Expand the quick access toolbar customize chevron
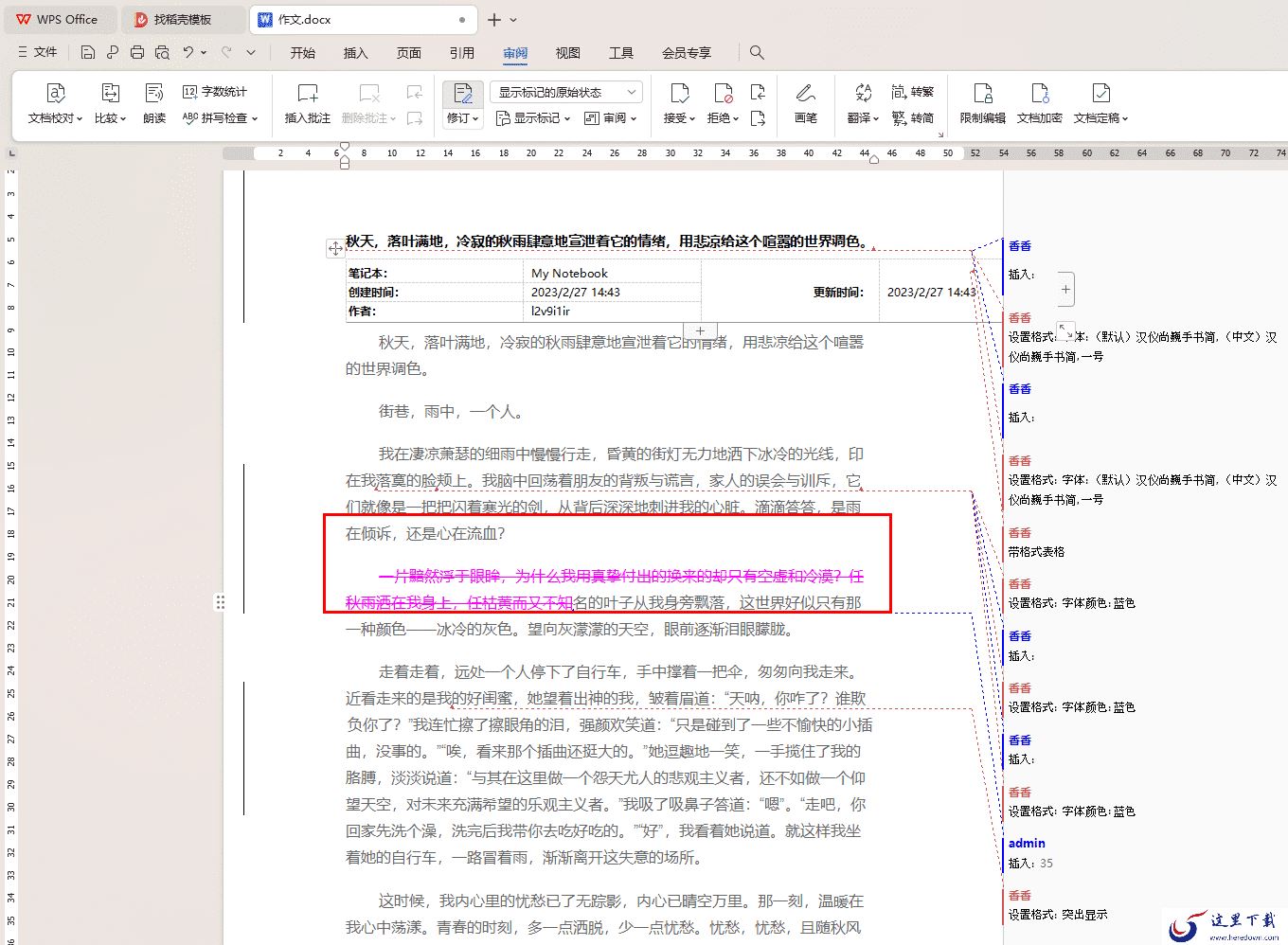The height and width of the screenshot is (945, 1288). [251, 52]
